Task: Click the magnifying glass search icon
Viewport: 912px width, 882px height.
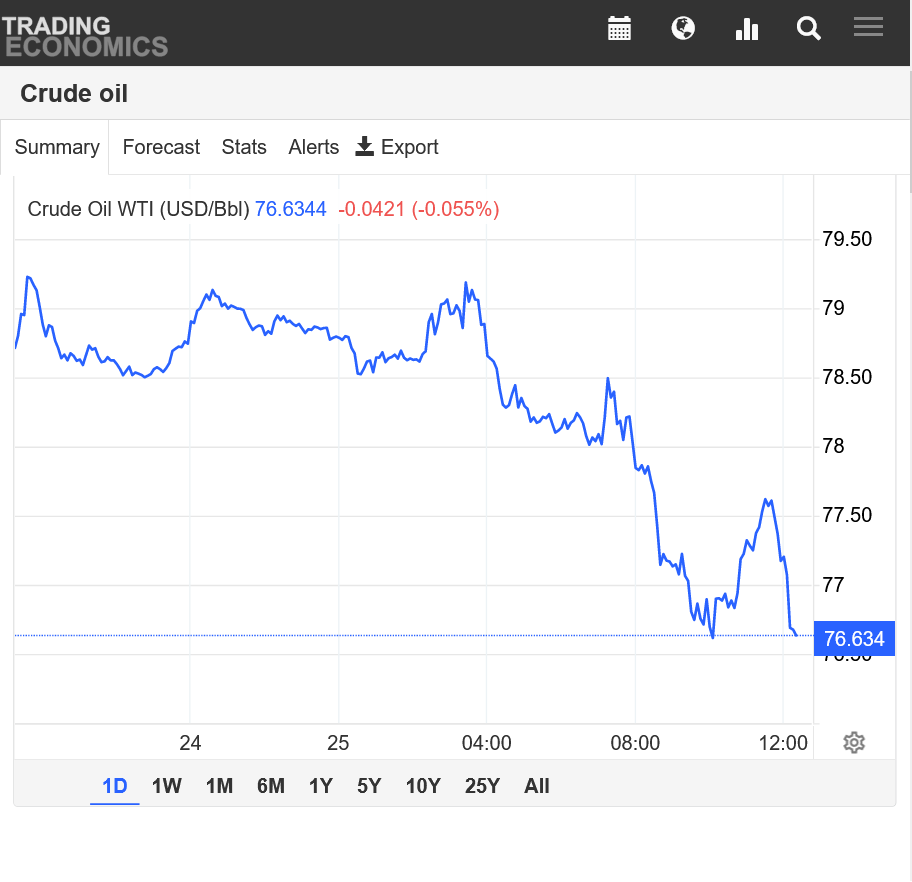Action: tap(808, 28)
